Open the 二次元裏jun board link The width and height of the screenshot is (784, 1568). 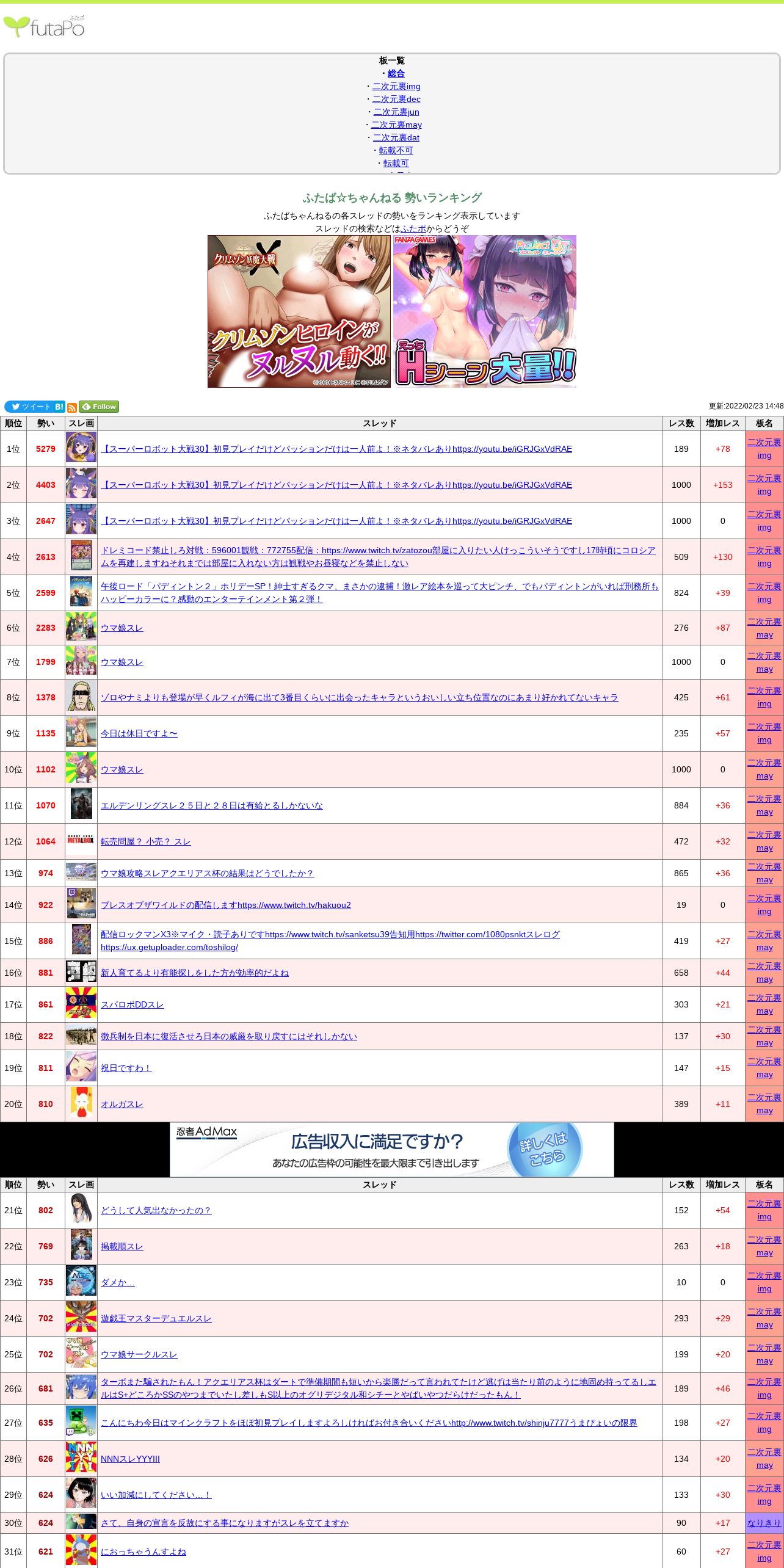point(396,112)
